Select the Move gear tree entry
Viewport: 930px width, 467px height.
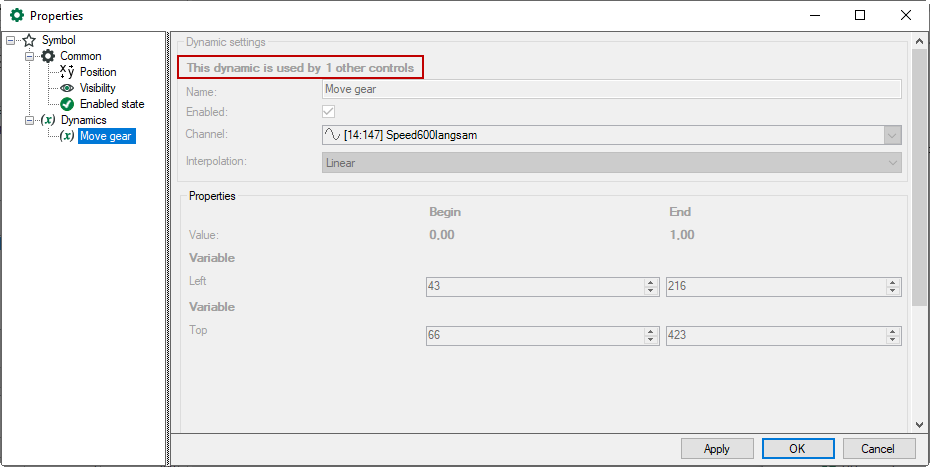tap(106, 136)
